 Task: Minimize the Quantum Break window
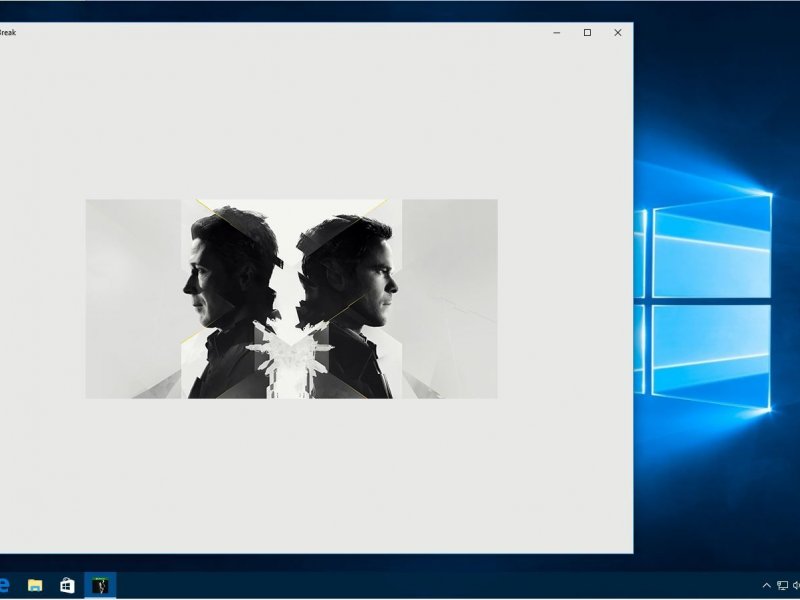[x=557, y=33]
